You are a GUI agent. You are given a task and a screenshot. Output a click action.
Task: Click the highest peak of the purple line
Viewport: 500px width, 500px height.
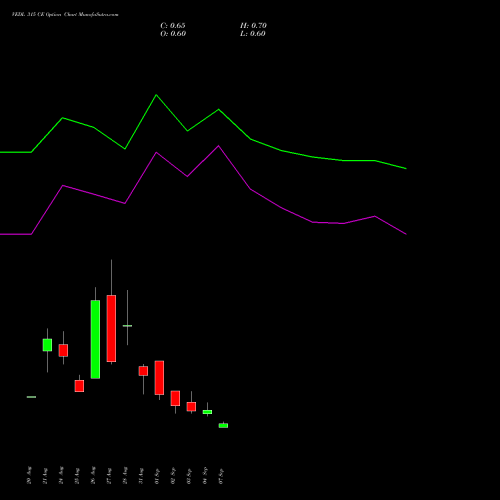(219, 146)
